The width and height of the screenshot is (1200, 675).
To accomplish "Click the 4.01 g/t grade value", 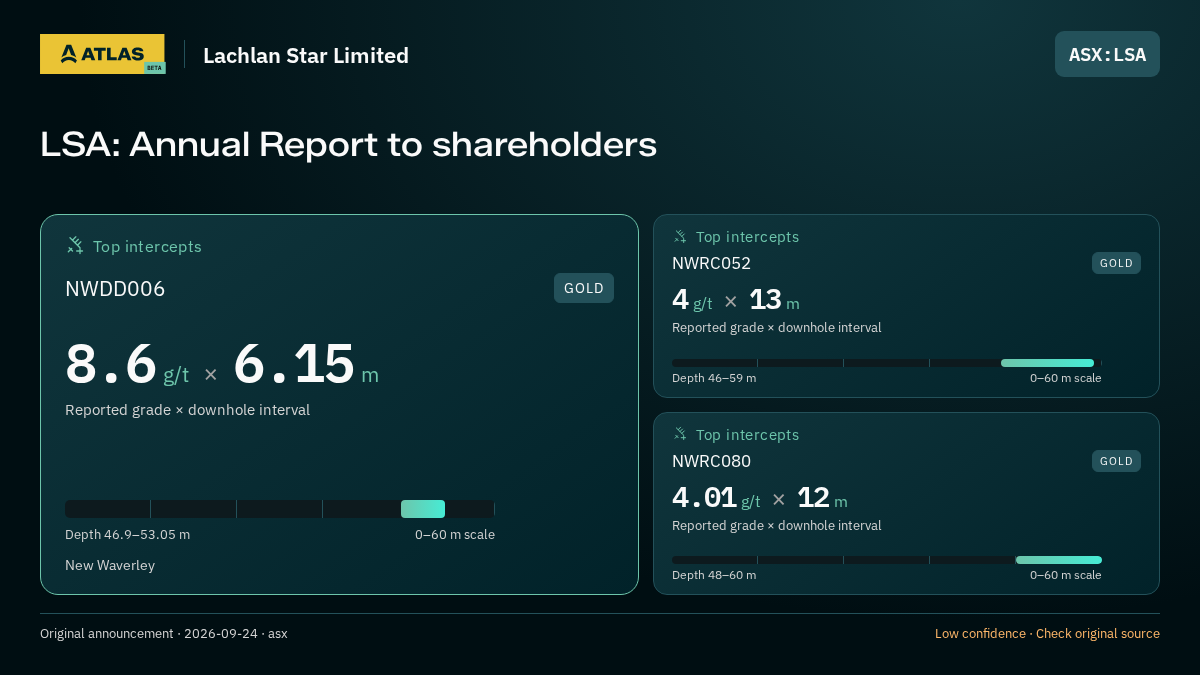I will [x=716, y=498].
